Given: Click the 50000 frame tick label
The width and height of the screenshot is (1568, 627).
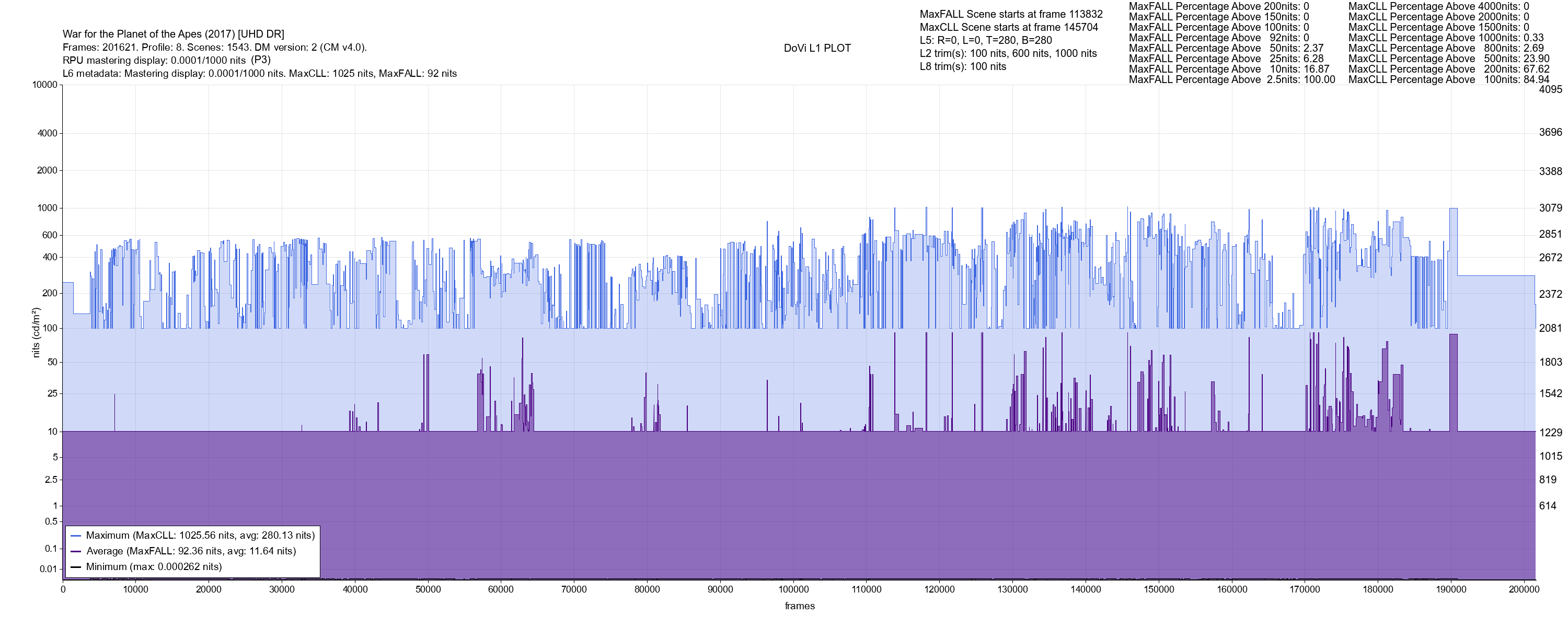Looking at the screenshot, I should 428,589.
